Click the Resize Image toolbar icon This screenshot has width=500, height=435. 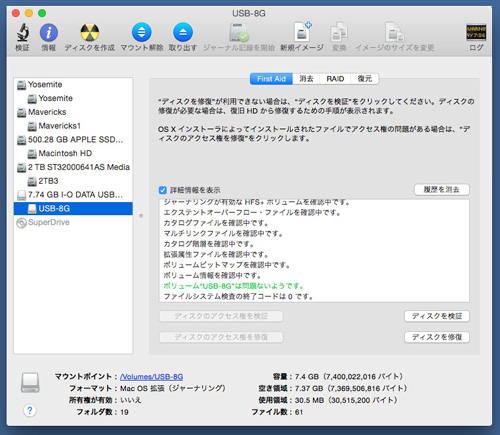coord(394,33)
